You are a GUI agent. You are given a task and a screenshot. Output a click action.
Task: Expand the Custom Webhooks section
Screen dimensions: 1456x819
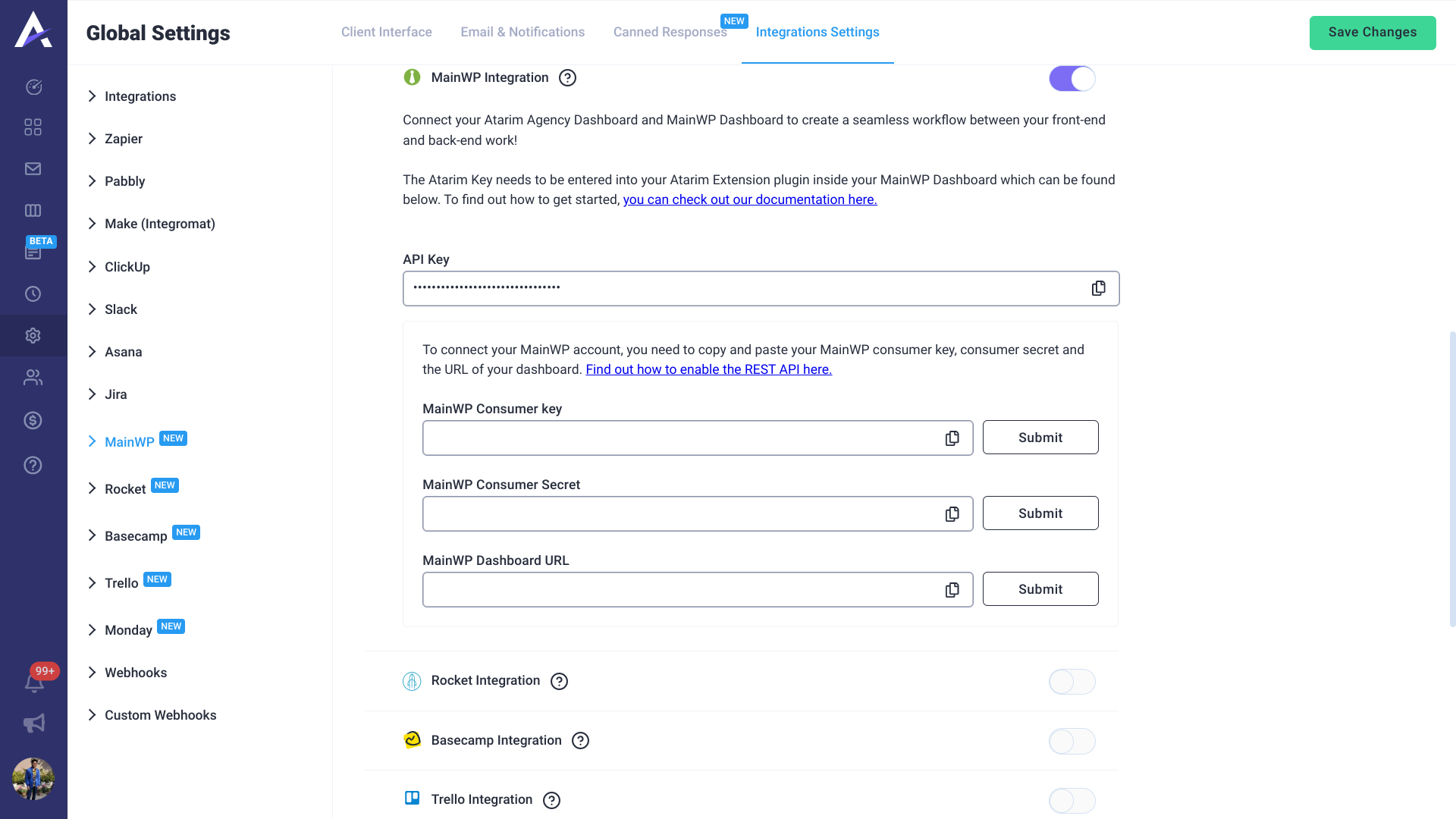(92, 715)
